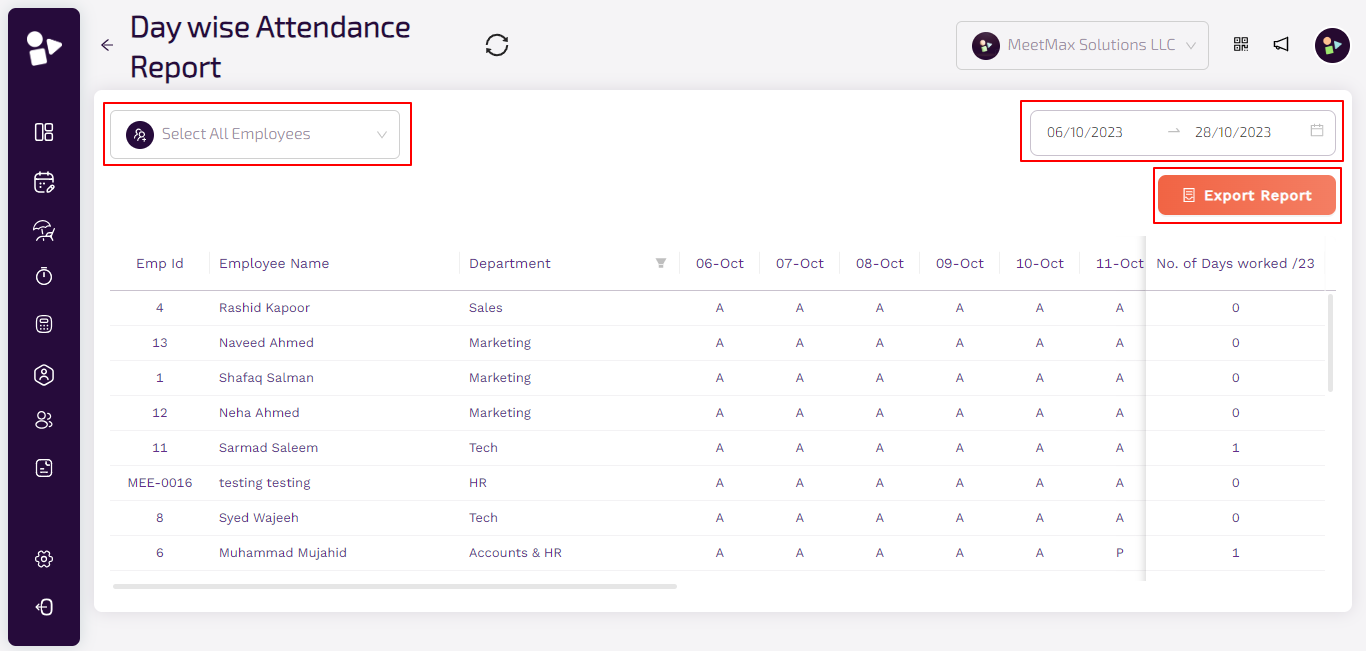Open the reports sidebar icon
The width and height of the screenshot is (1366, 651).
coord(44,467)
